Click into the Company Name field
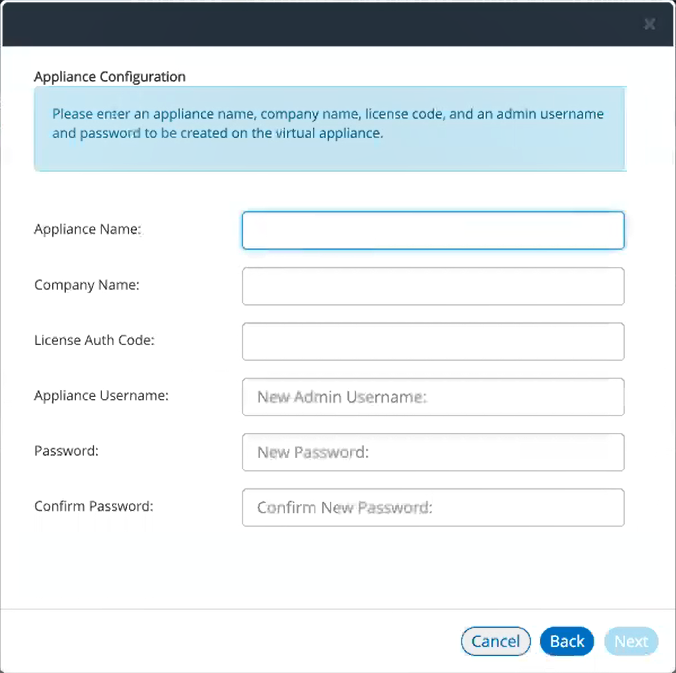676x673 pixels. [x=433, y=286]
